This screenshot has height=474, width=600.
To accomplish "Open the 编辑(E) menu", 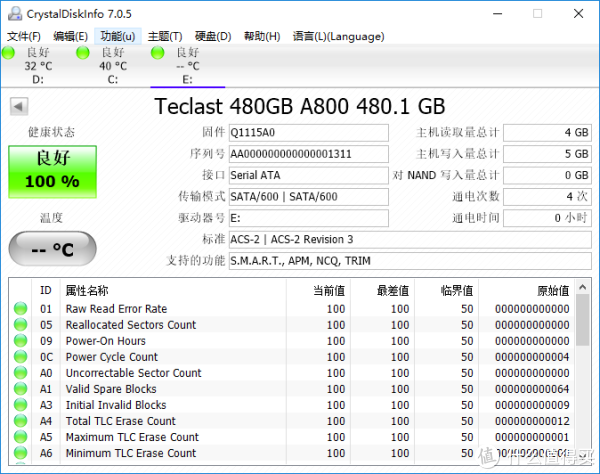I will click(x=70, y=36).
